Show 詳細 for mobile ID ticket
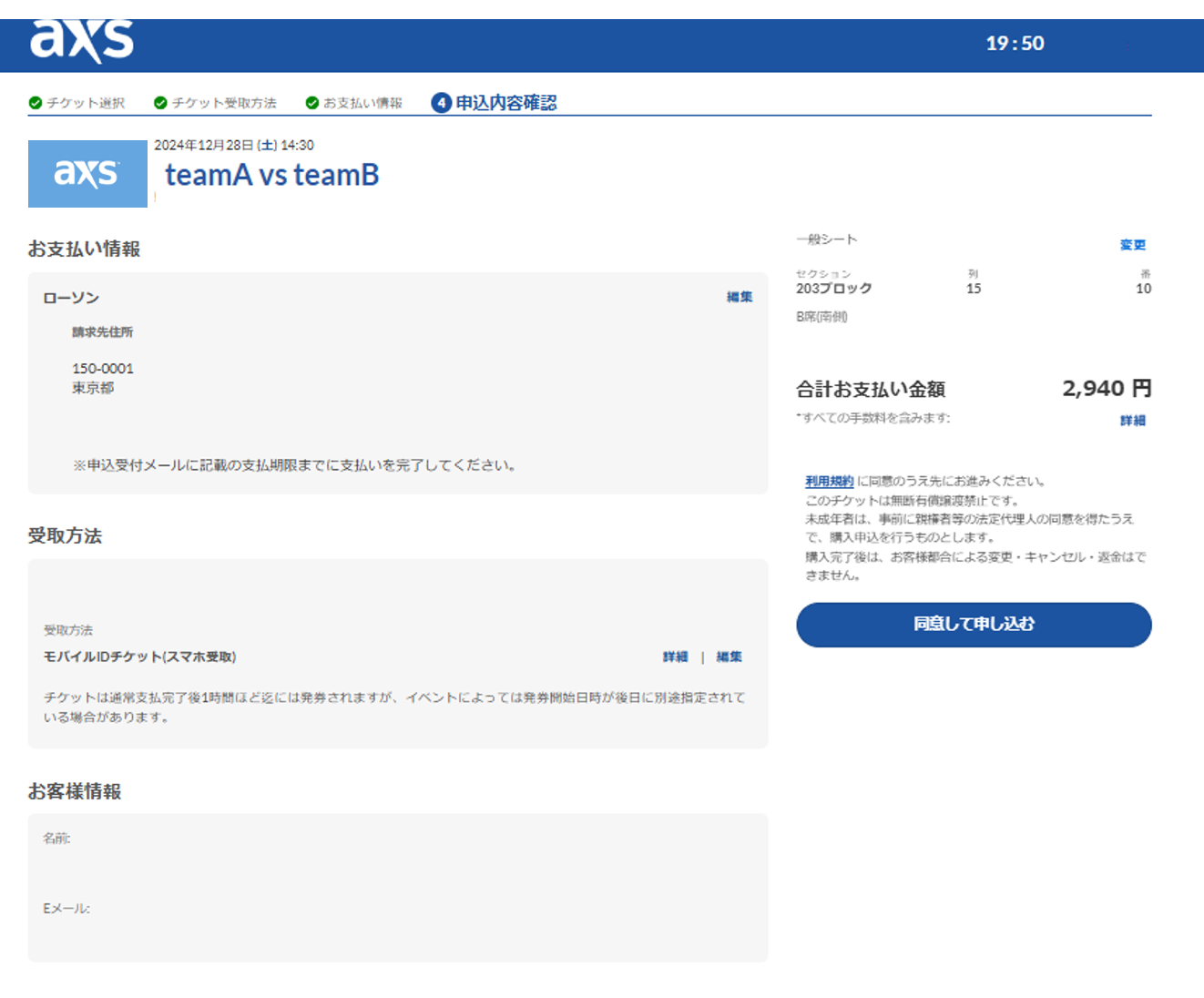The width and height of the screenshot is (1204, 998). (x=675, y=657)
